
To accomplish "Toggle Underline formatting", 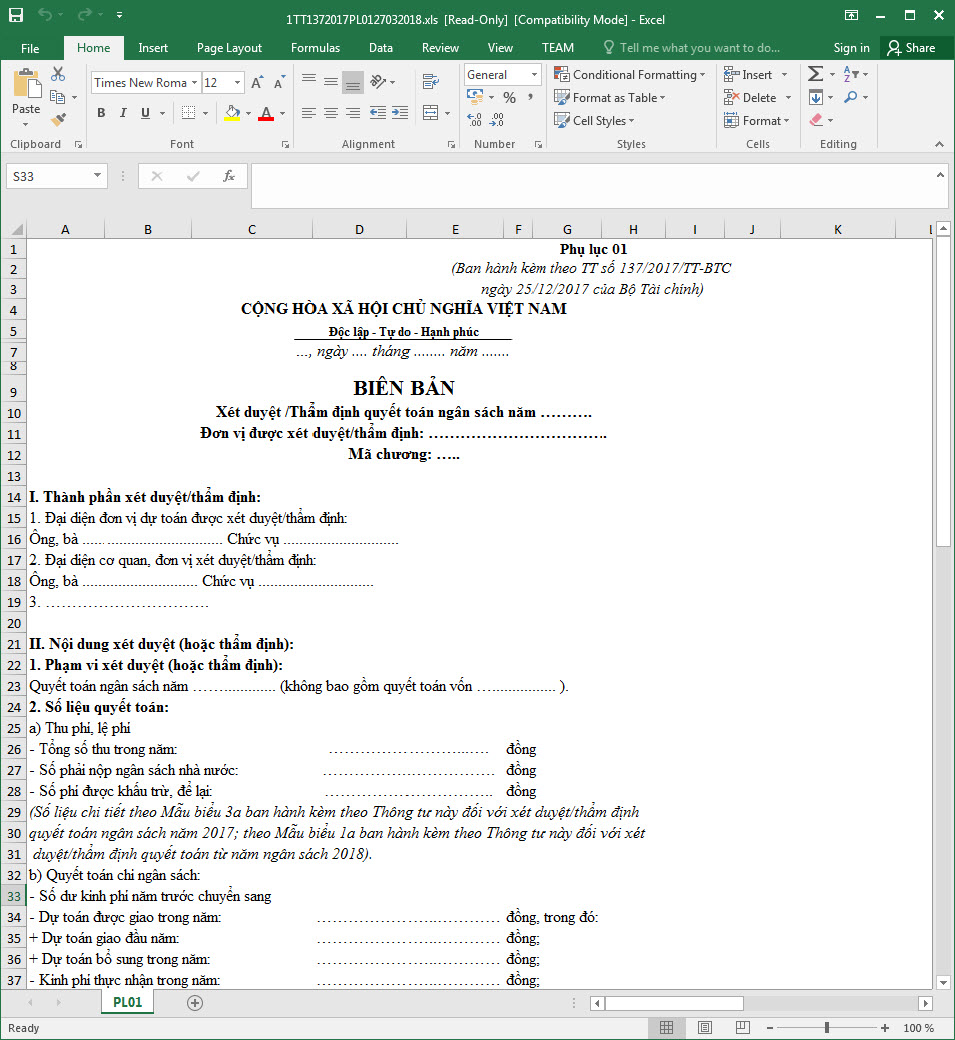I will [145, 113].
